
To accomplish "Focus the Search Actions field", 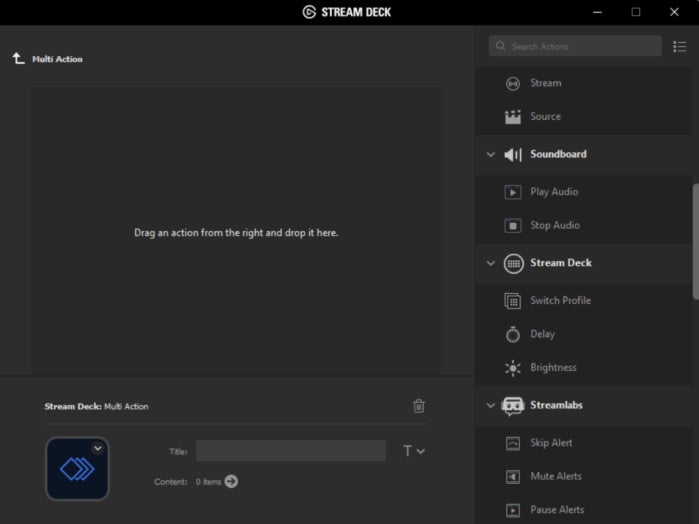I will (x=575, y=46).
